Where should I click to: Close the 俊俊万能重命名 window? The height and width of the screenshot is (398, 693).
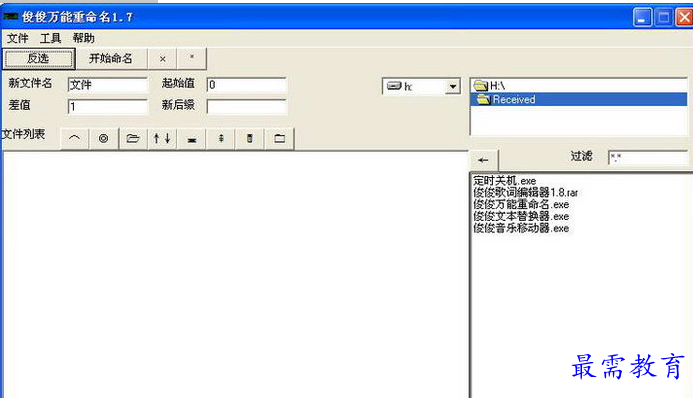pos(684,17)
